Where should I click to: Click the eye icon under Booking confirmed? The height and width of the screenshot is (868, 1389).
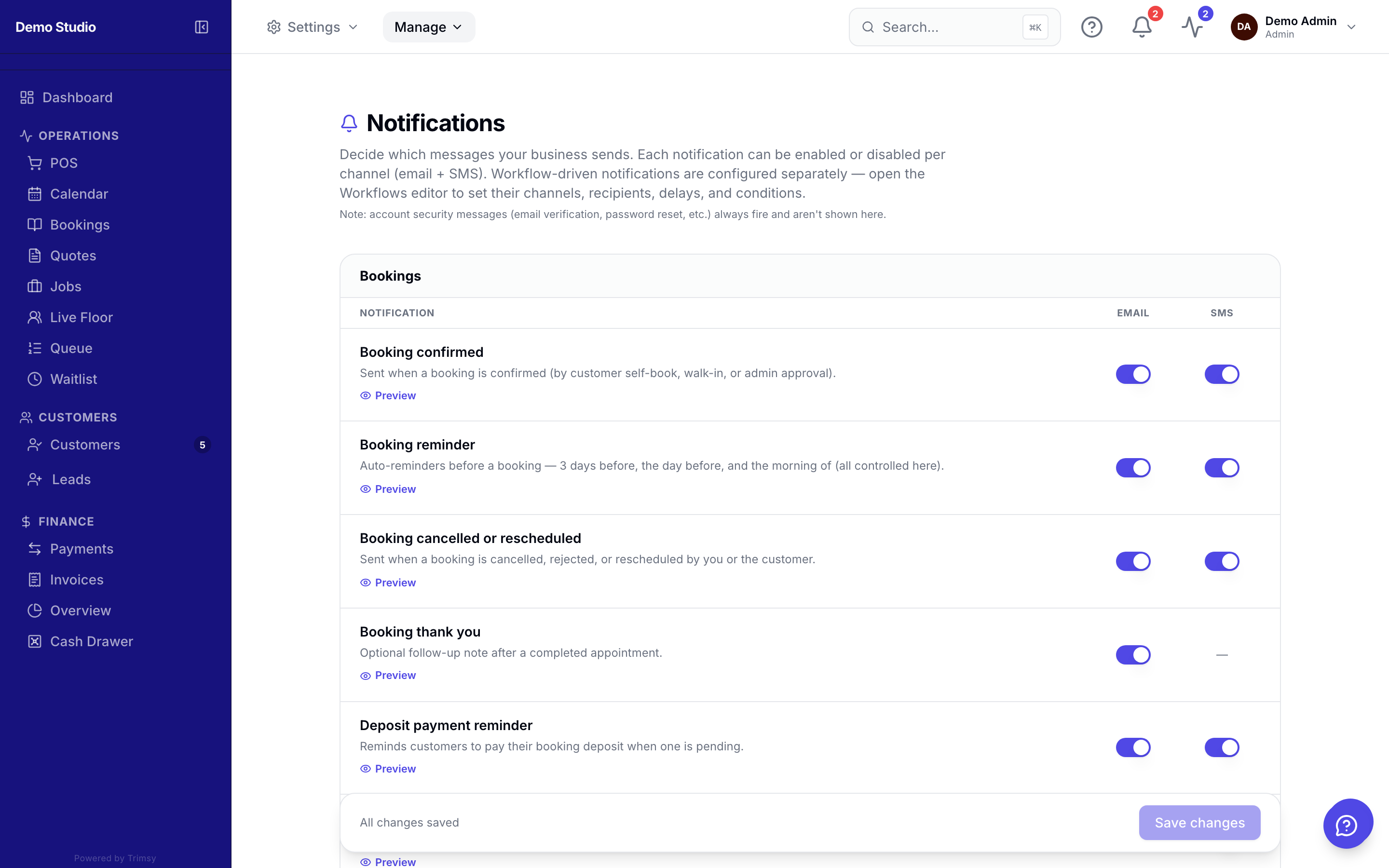(x=365, y=395)
